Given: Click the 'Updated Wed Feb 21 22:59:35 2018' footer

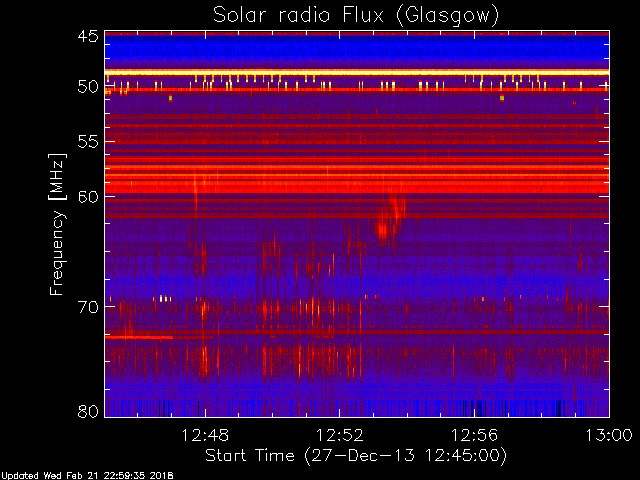Looking at the screenshot, I should [x=87, y=476].
